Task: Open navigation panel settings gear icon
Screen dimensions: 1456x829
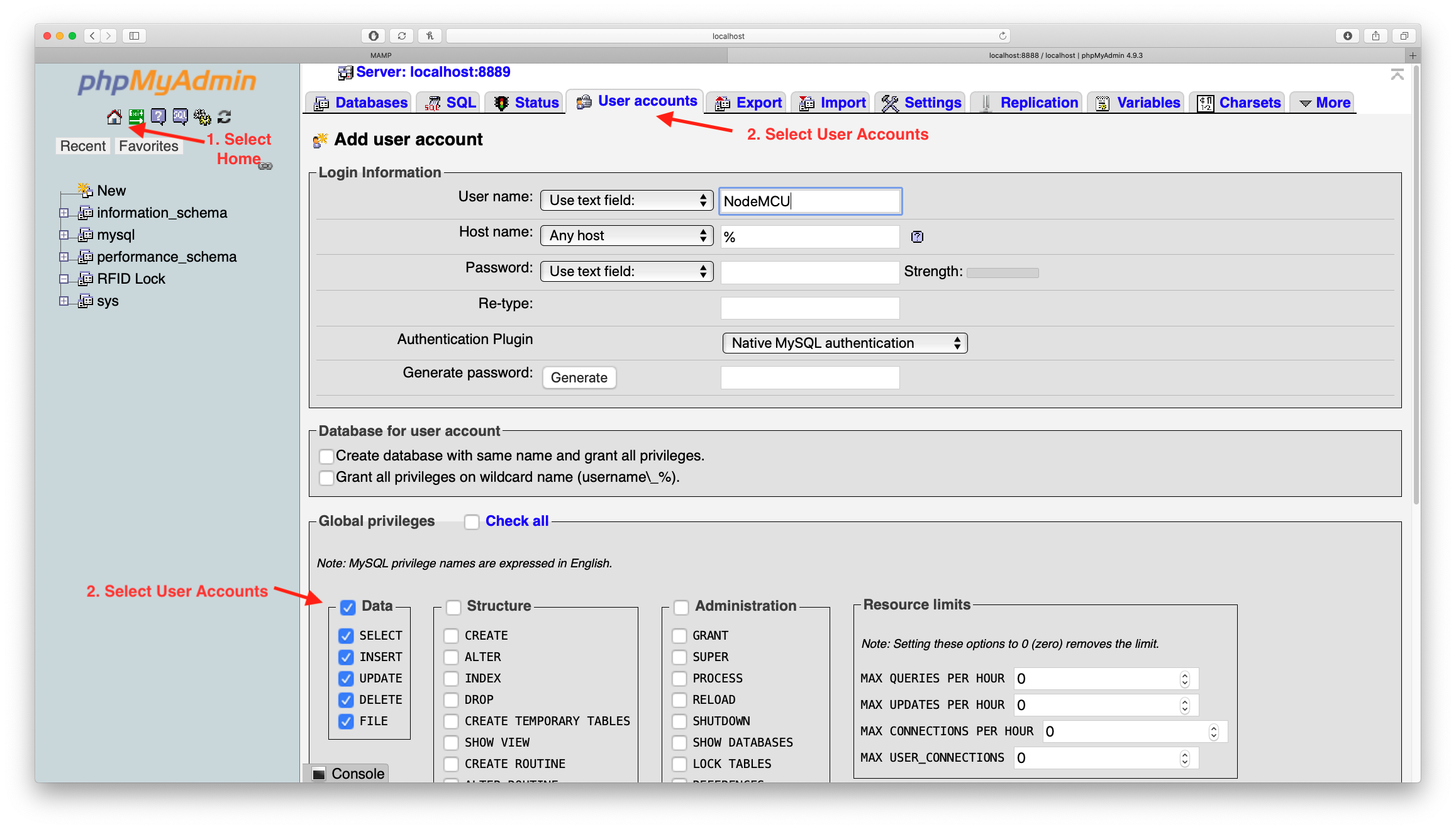Action: [x=202, y=116]
